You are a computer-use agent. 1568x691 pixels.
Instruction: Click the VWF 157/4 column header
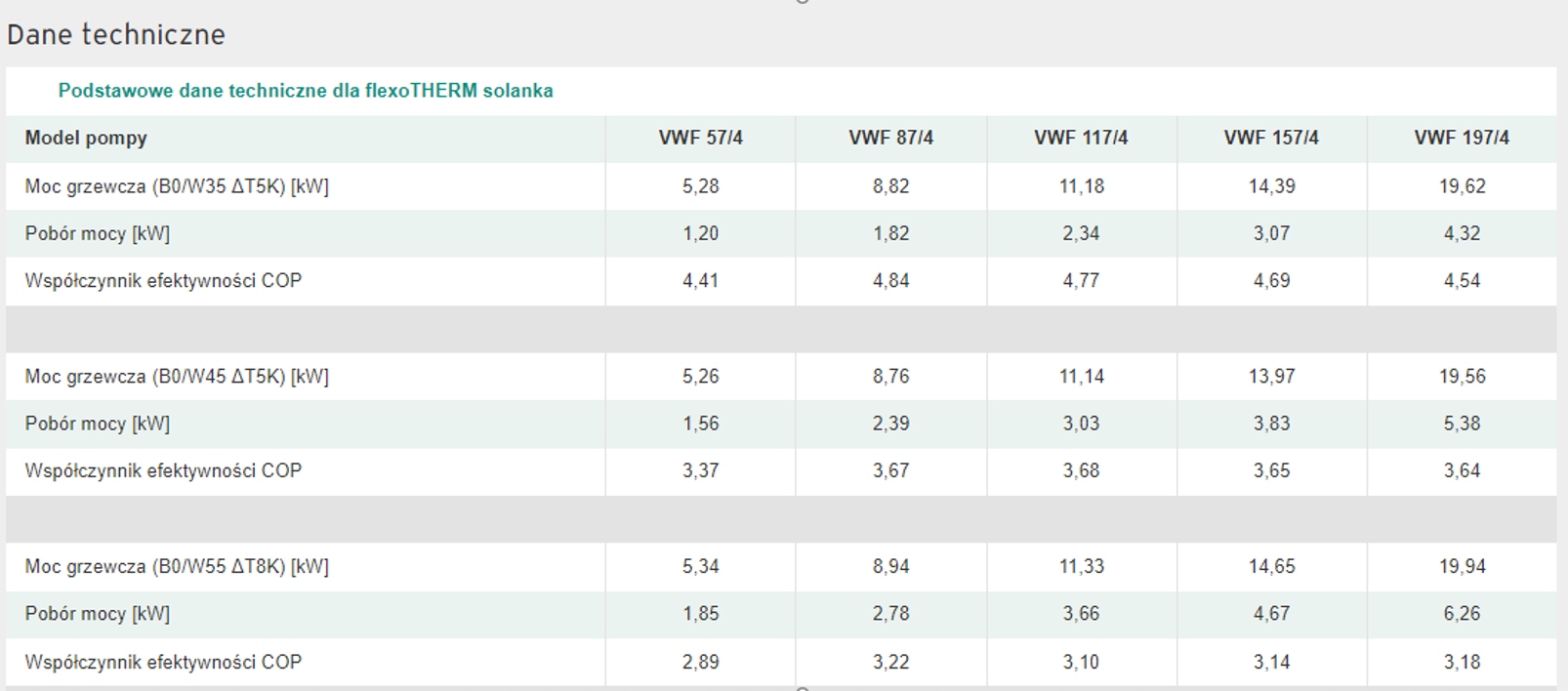(1271, 138)
